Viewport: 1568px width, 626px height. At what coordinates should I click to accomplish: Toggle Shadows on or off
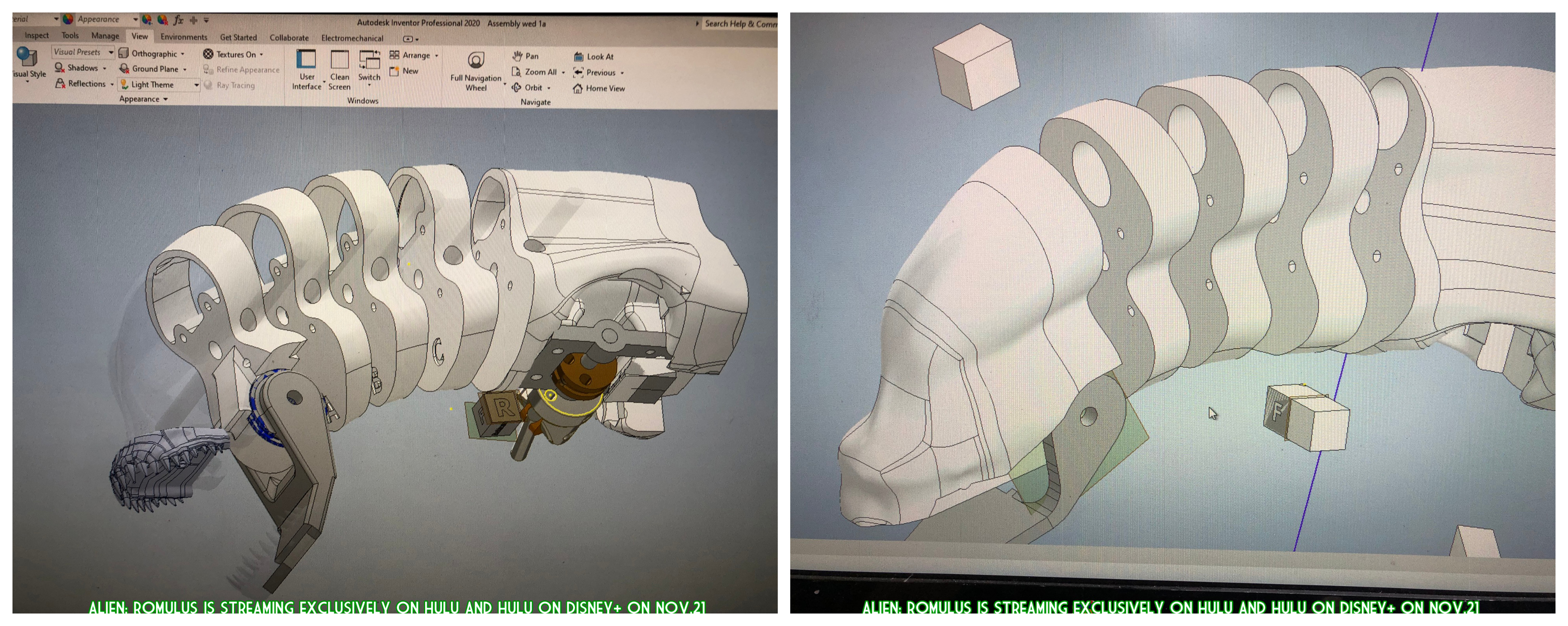(80, 68)
